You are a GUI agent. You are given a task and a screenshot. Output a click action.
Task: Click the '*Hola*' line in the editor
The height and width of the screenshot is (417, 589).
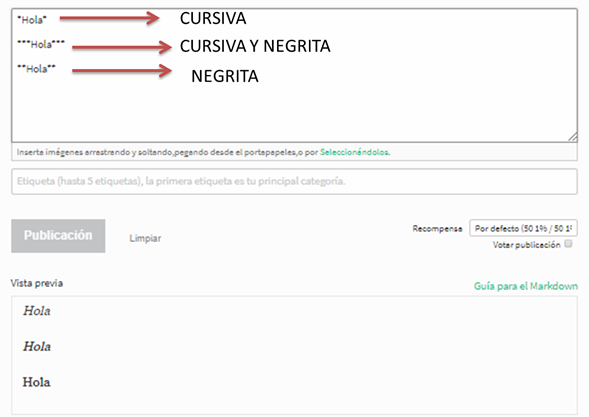(32, 20)
